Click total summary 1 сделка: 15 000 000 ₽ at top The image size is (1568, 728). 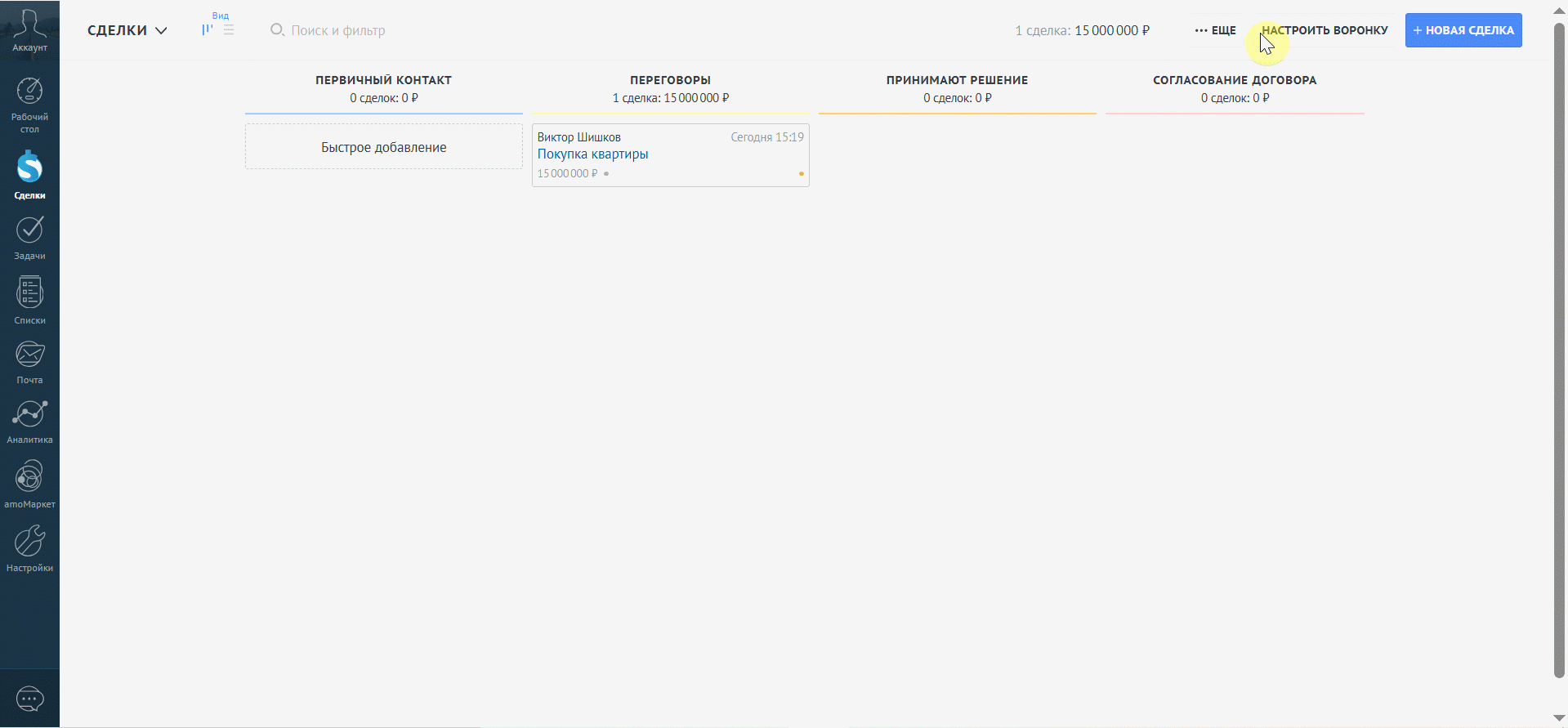point(1082,30)
